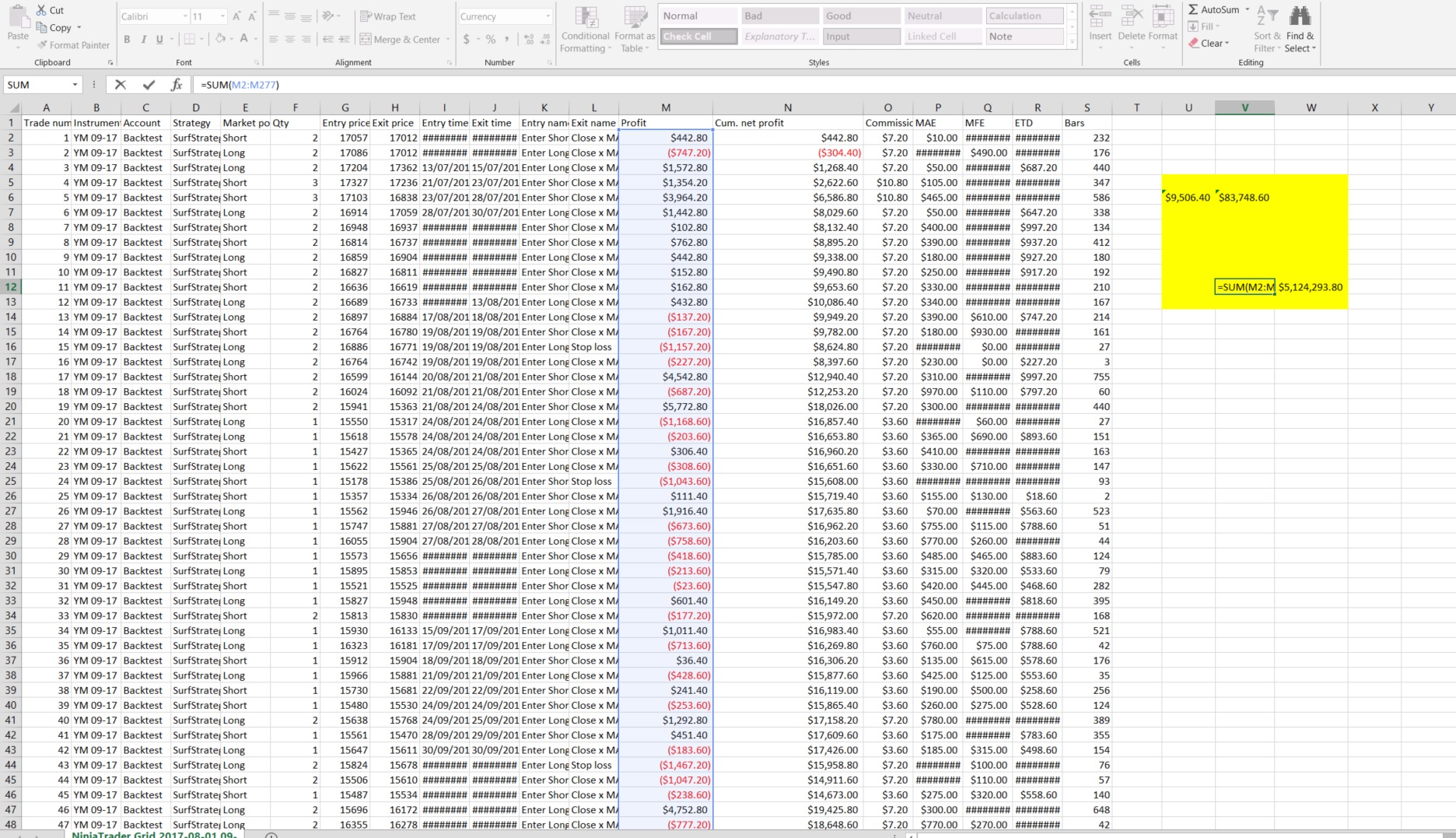Apply Comma Style number format
Viewport: 1456px width, 838px height.
point(507,39)
